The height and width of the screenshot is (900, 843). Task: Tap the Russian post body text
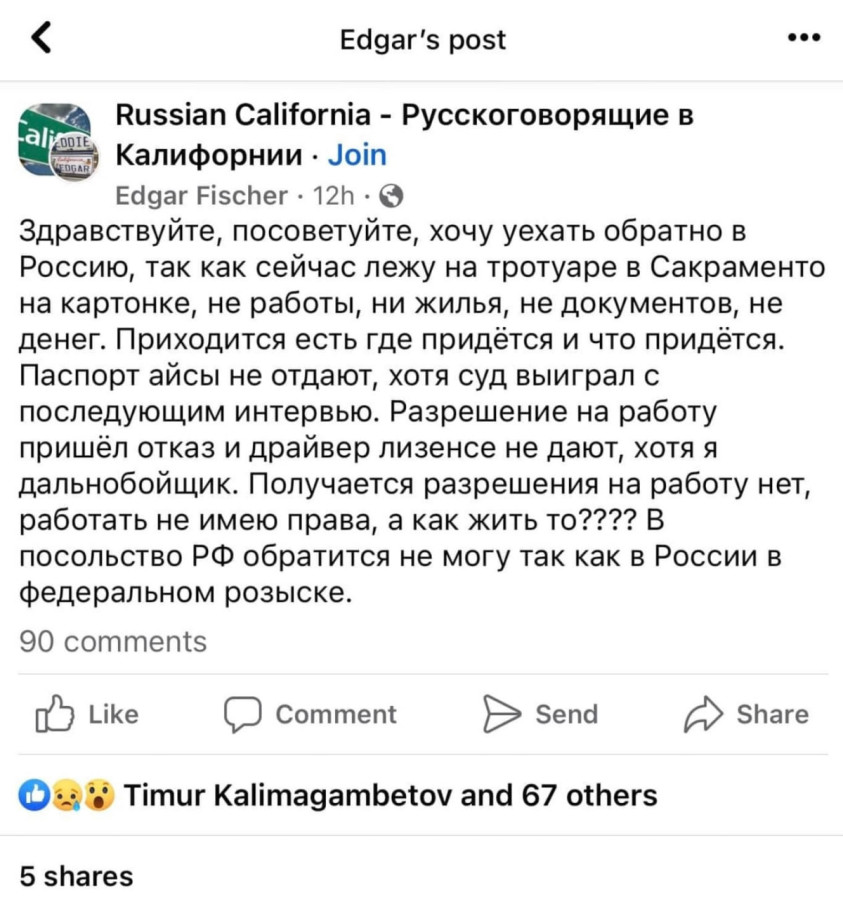(x=422, y=412)
